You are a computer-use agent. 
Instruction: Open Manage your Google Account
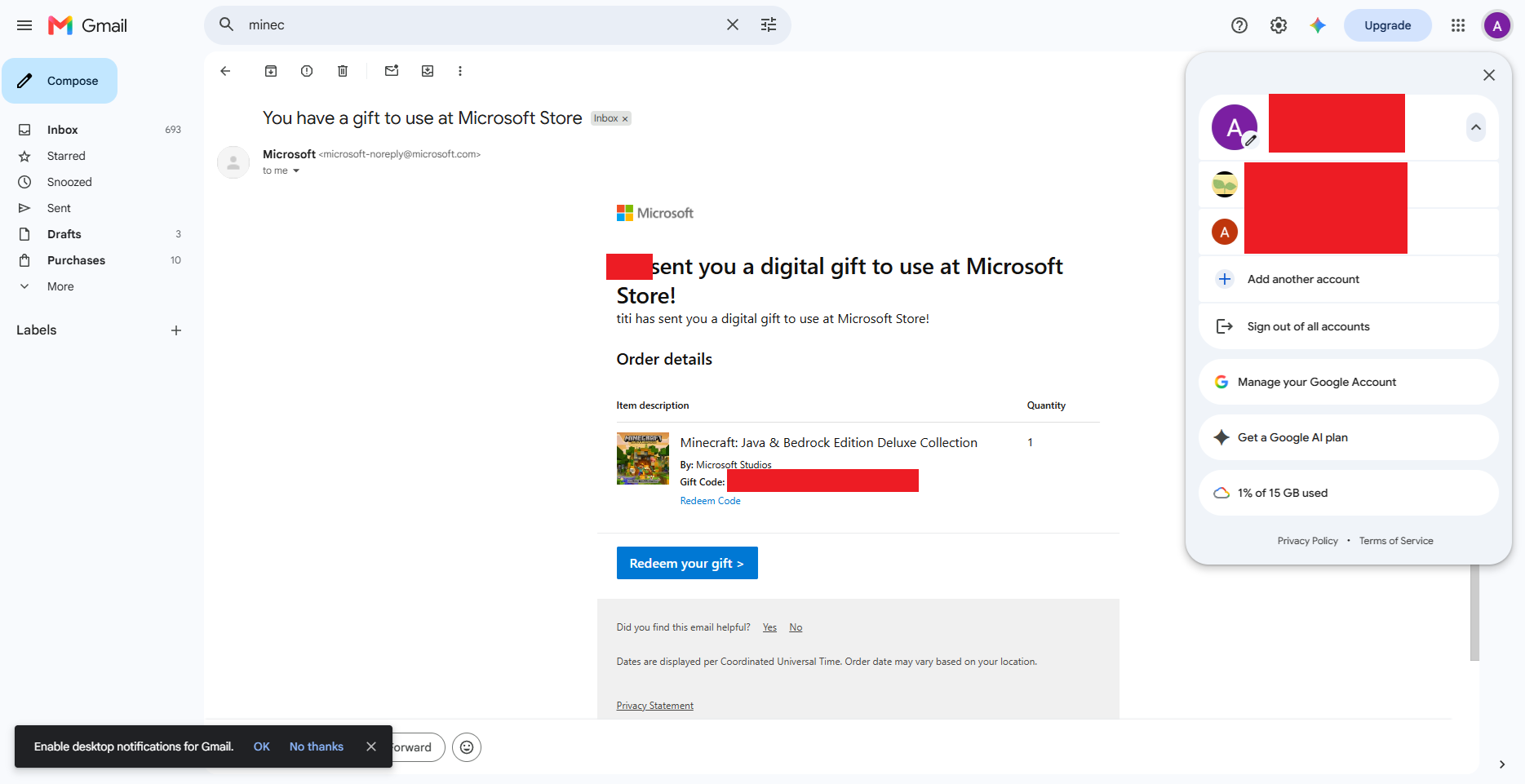click(x=1349, y=382)
